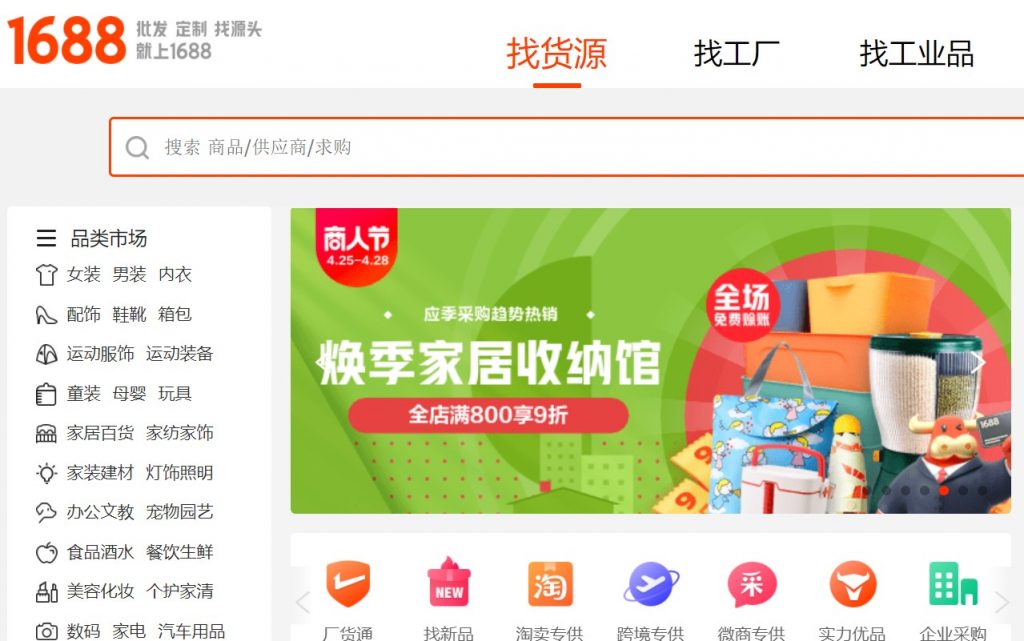The height and width of the screenshot is (641, 1024).
Task: Select the 微商专供 pink bubble icon
Action: click(752, 584)
